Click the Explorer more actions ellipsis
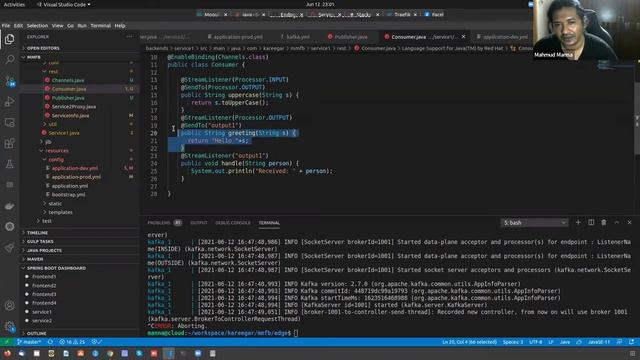640x360 pixels. point(129,37)
